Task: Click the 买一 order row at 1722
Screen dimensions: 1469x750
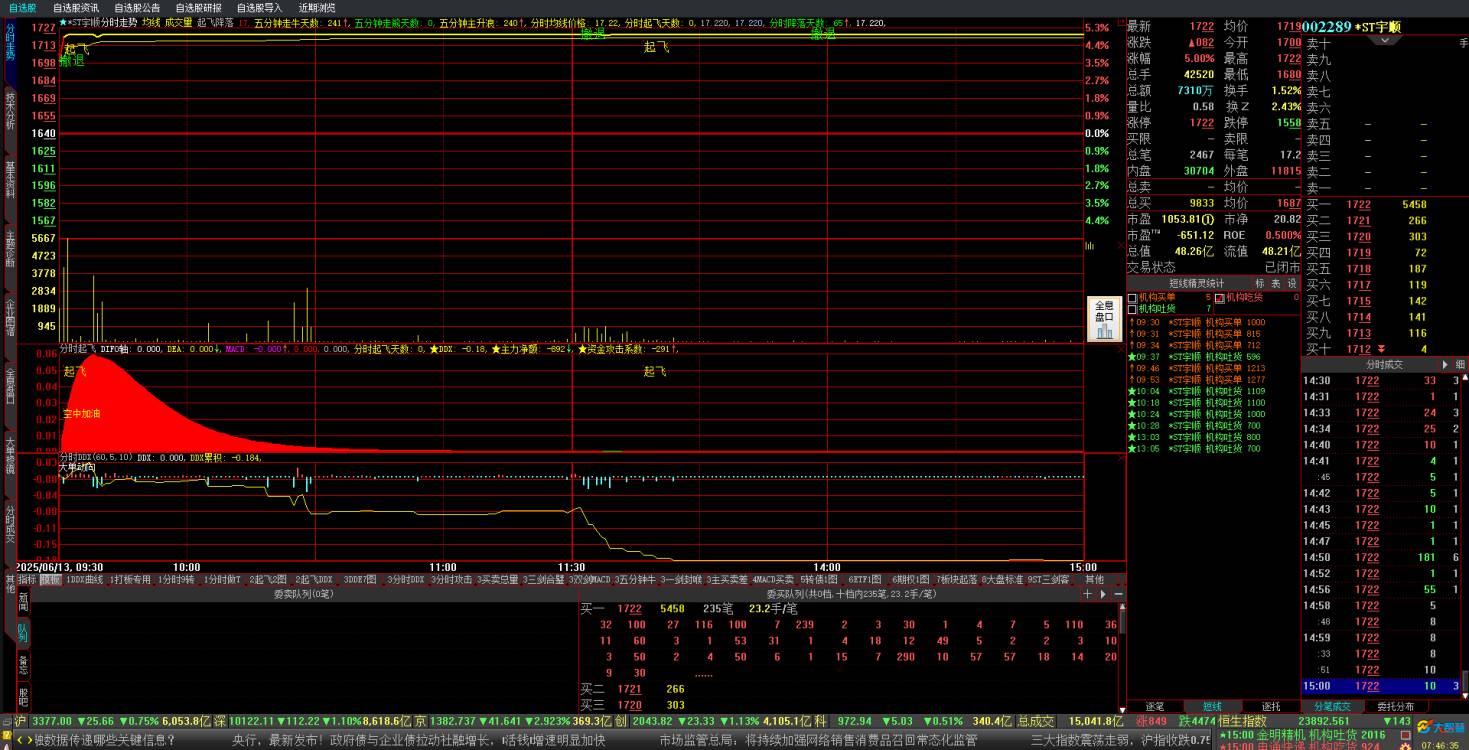Action: (1382, 204)
